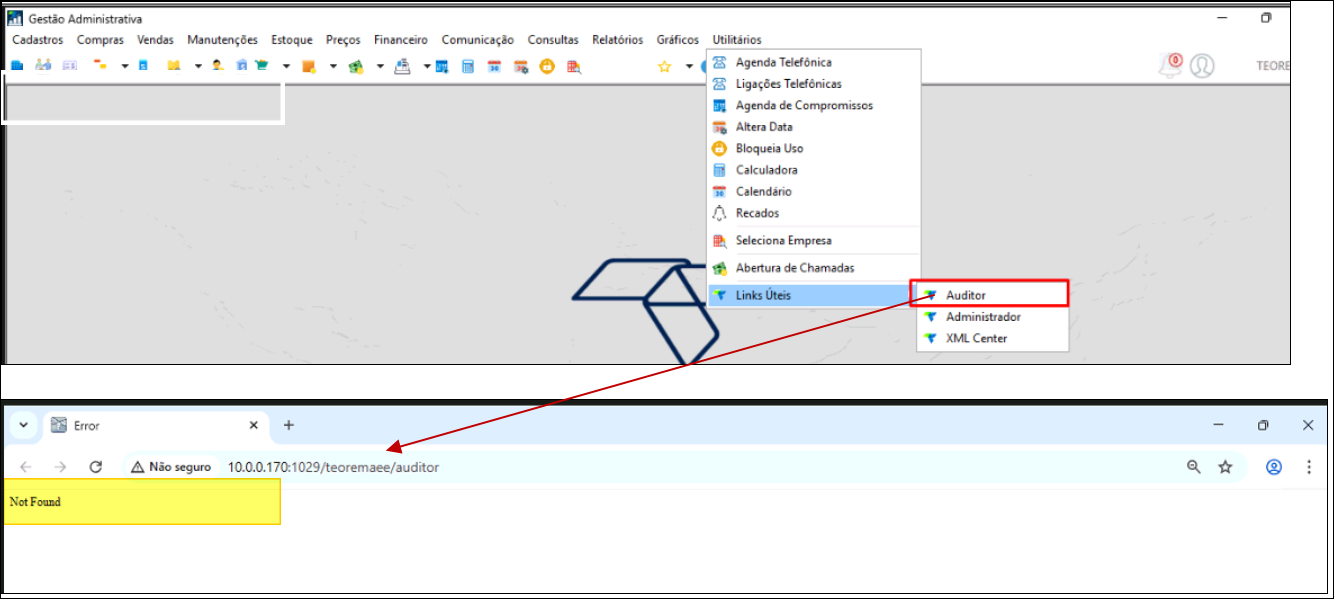The width and height of the screenshot is (1334, 599).
Task: Select XML Center submenu entry
Action: [976, 338]
